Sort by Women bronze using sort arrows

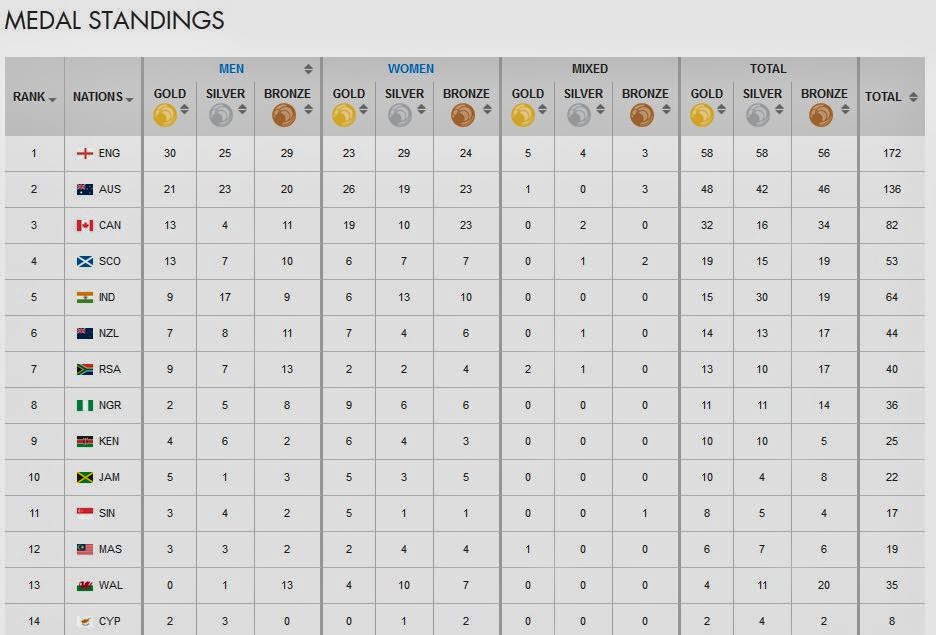487,109
